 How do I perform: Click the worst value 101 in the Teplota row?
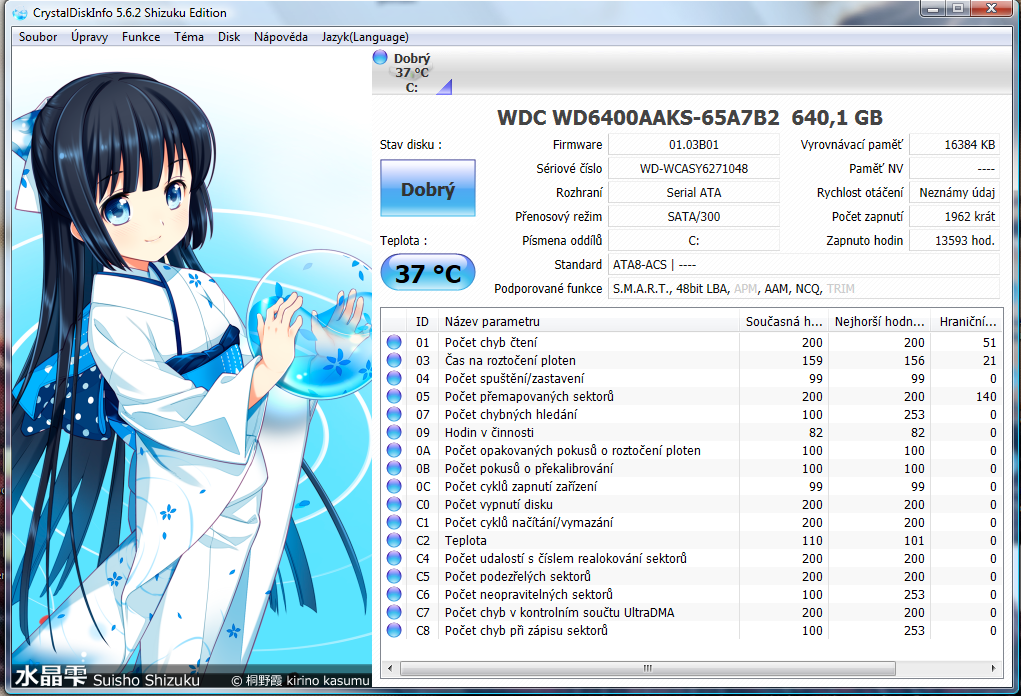914,540
